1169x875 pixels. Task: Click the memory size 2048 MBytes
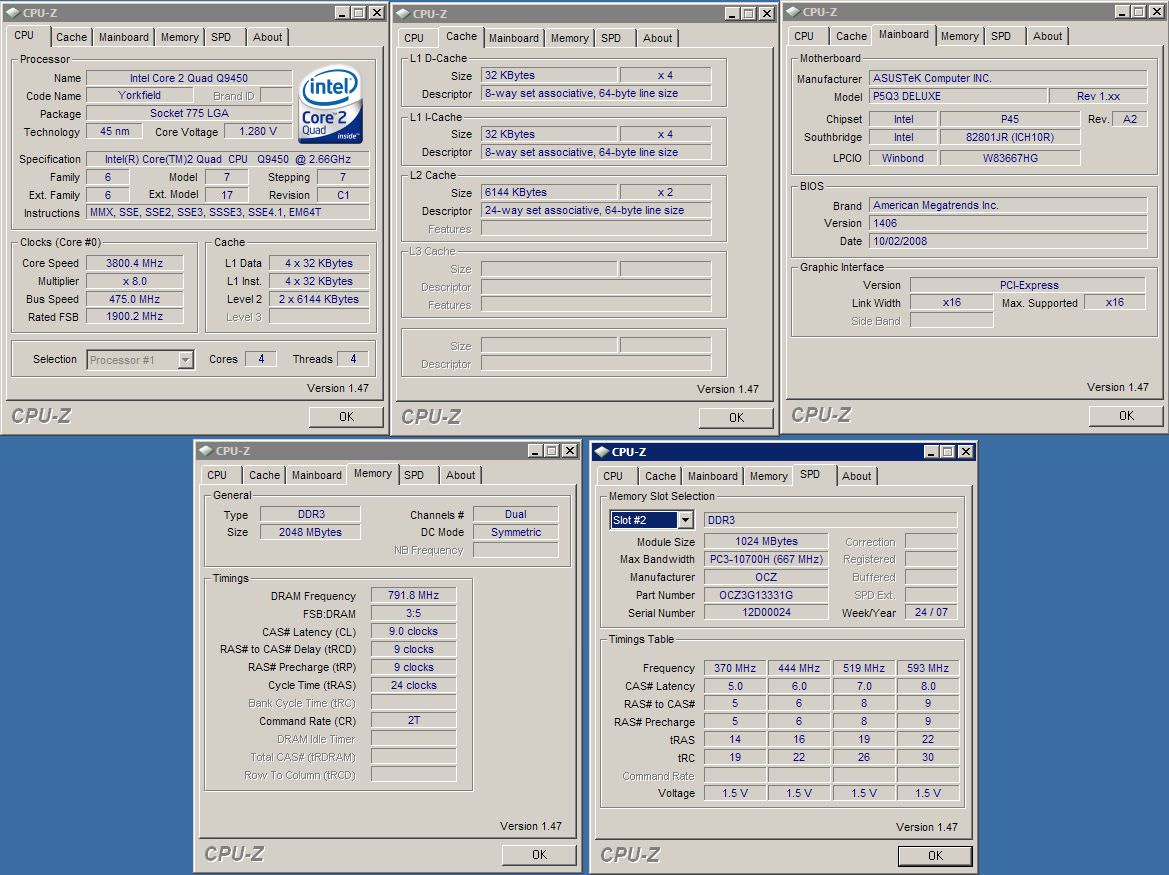click(x=310, y=532)
